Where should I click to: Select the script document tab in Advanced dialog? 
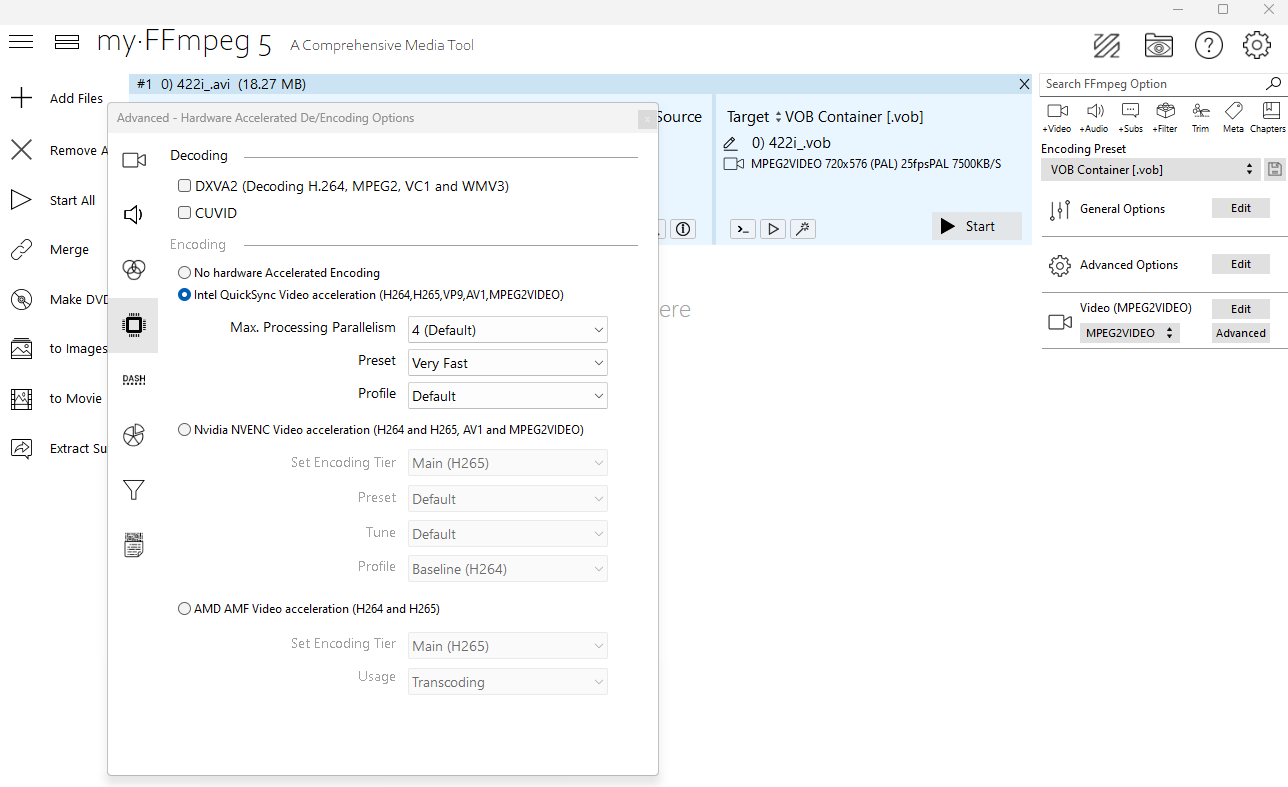(134, 545)
